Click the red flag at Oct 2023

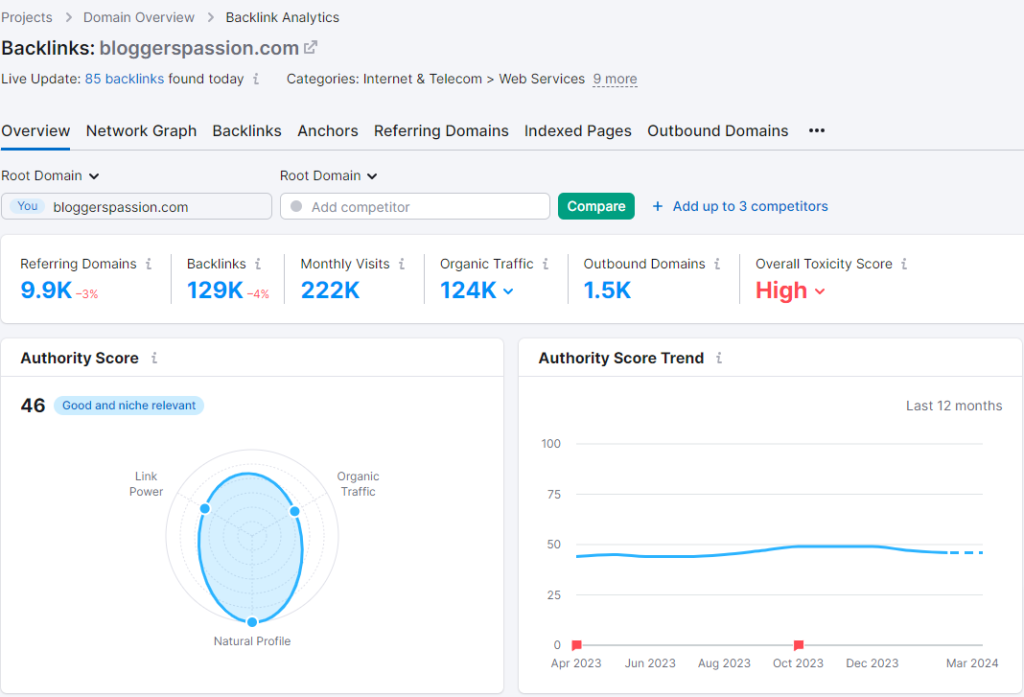pyautogui.click(x=798, y=645)
